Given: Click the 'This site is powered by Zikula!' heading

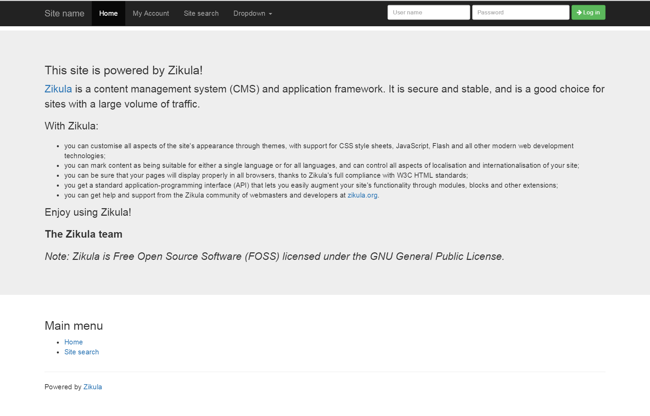Looking at the screenshot, I should click(124, 70).
